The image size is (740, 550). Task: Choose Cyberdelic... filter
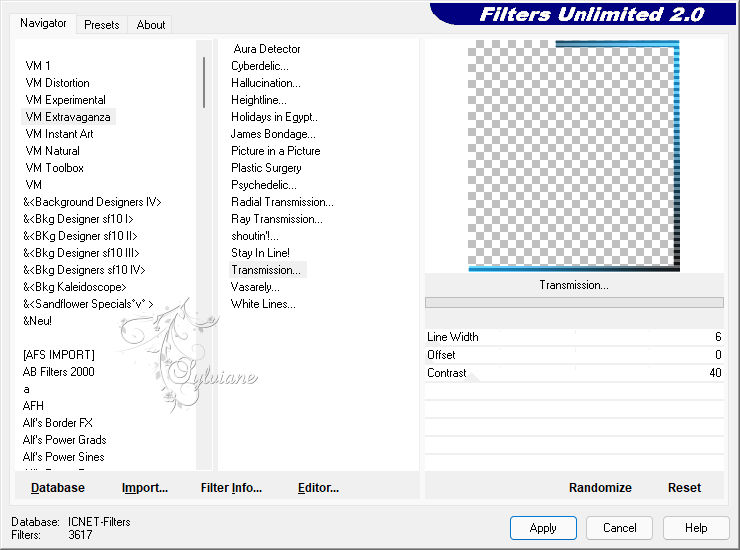[260, 66]
